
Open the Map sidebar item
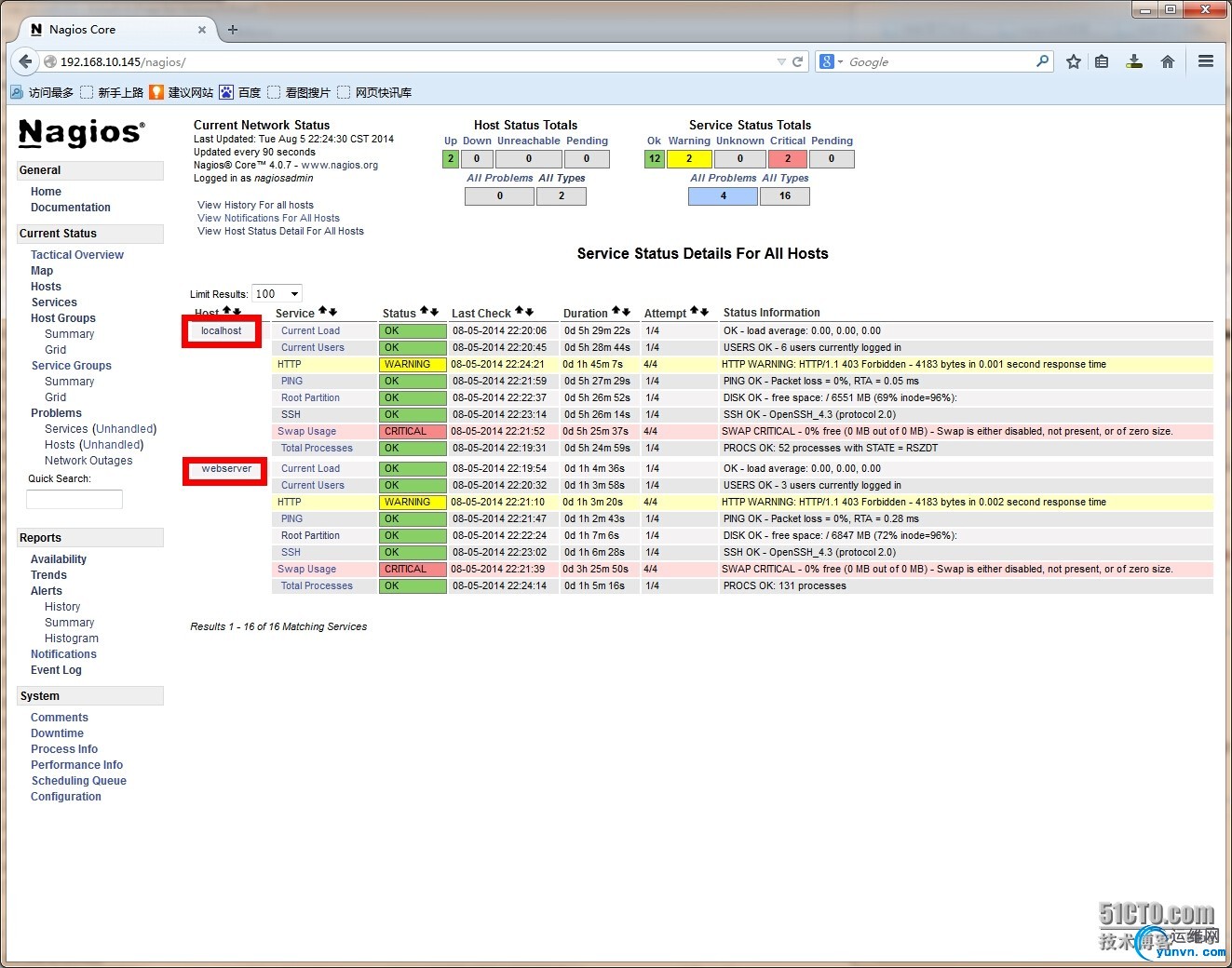tap(42, 271)
